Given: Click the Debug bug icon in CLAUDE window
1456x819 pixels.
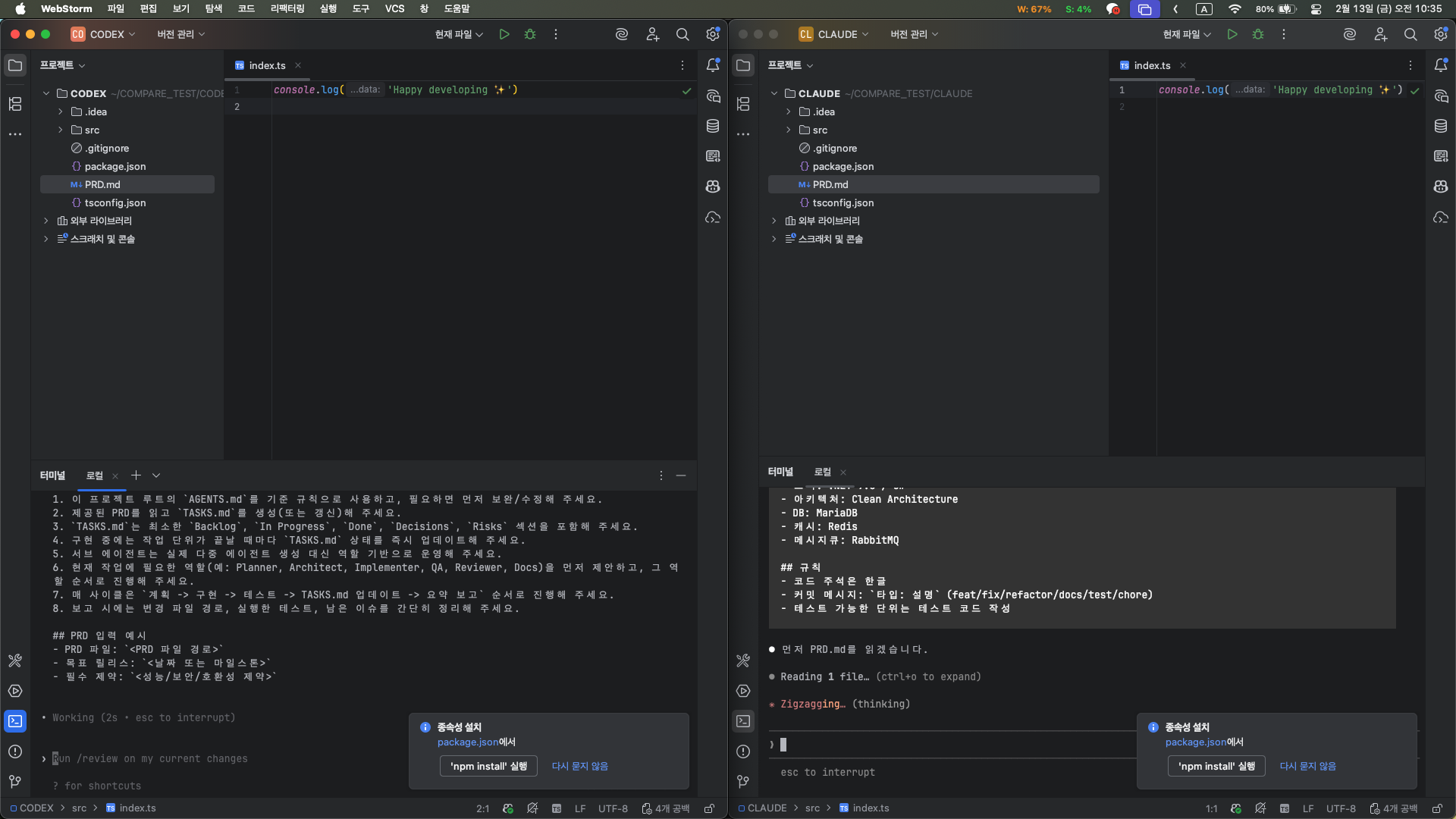Looking at the screenshot, I should click(x=1258, y=34).
